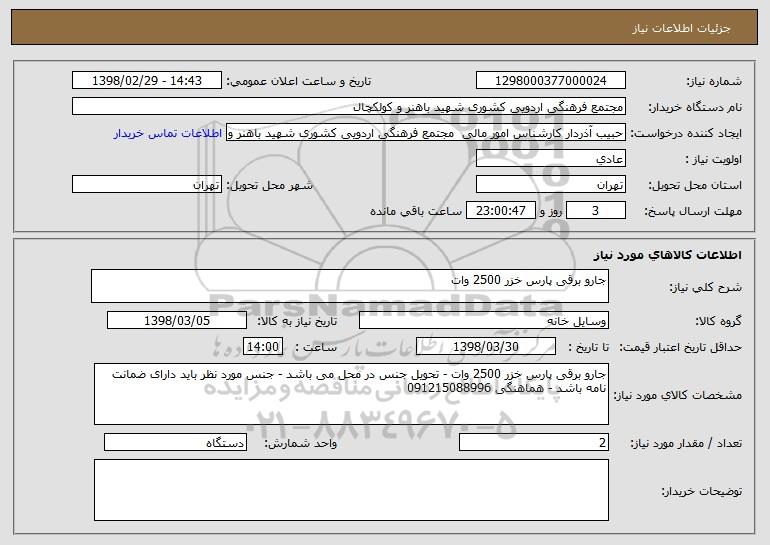Click the need date field 1398/03/05
This screenshot has height=545, width=770.
pyautogui.click(x=177, y=321)
